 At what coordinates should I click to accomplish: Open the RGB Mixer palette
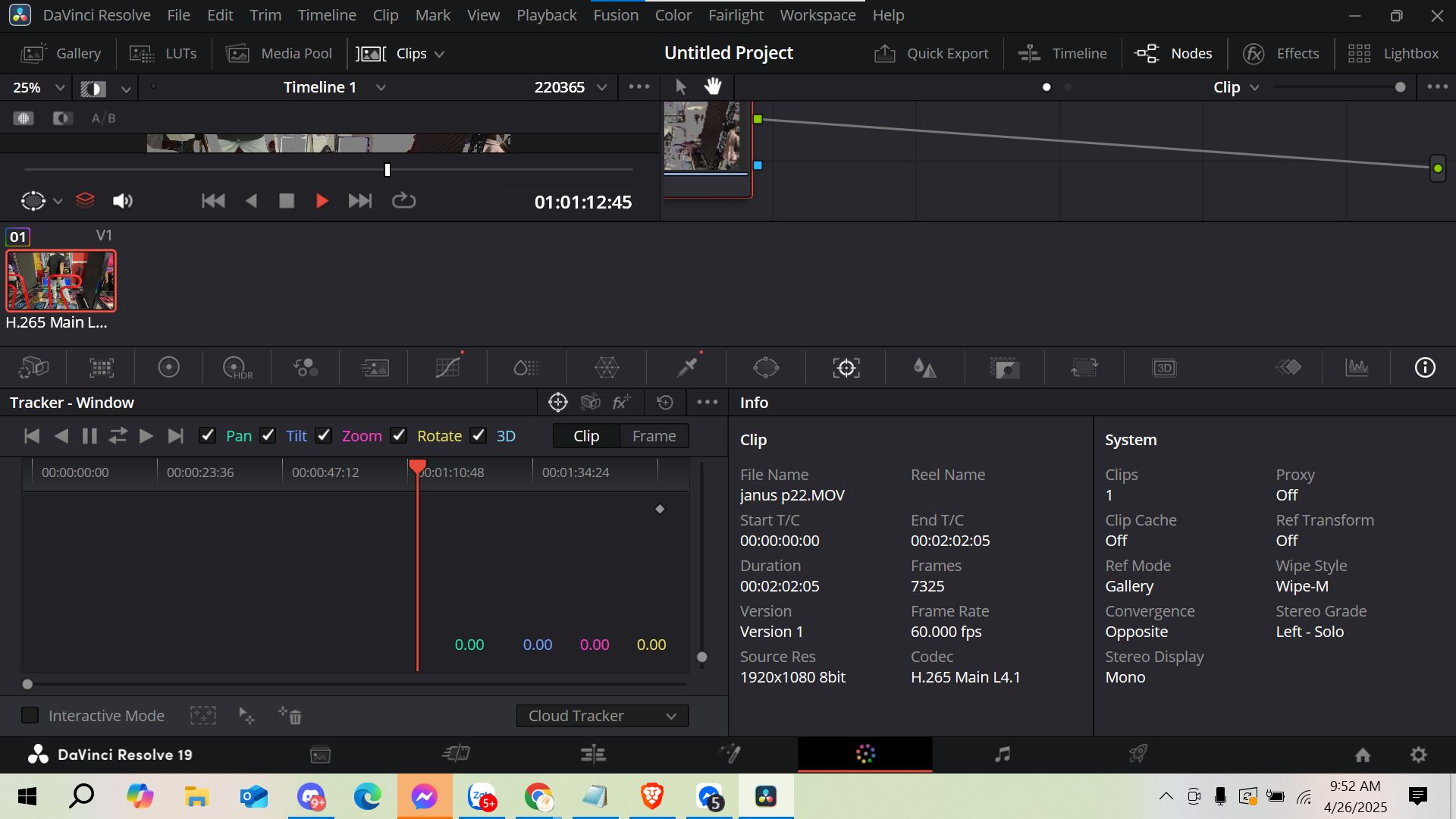point(306,368)
